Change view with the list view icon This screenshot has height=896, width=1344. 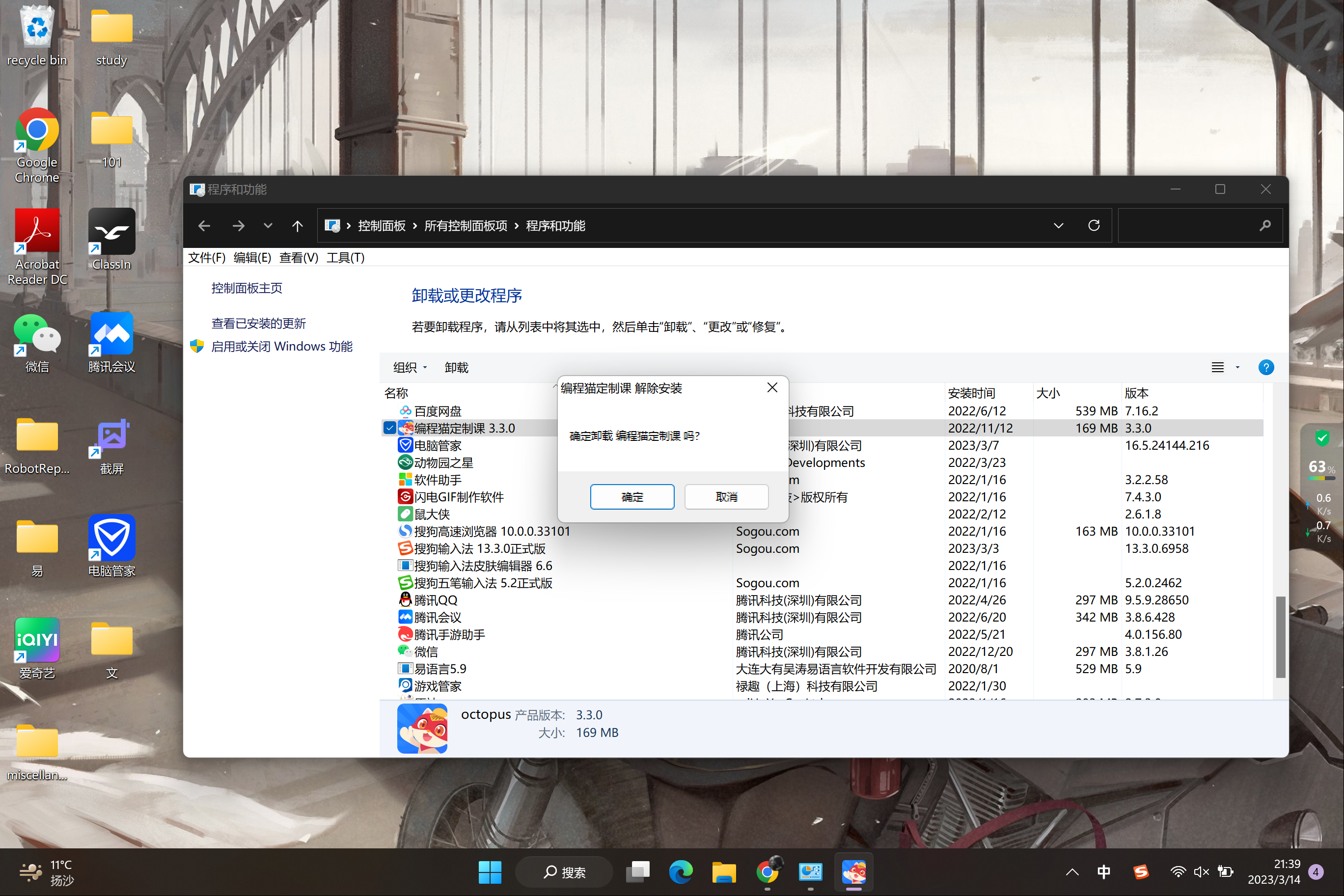(x=1218, y=367)
